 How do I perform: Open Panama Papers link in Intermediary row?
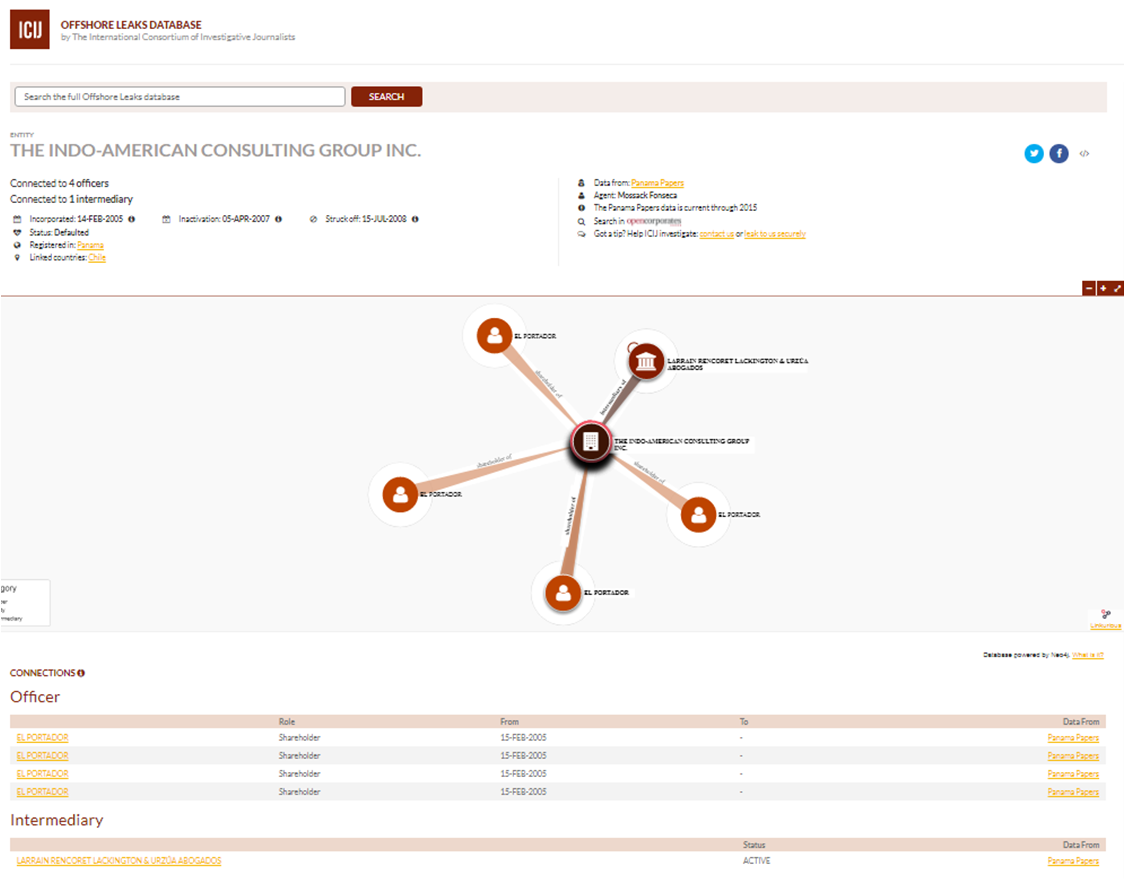point(1073,861)
